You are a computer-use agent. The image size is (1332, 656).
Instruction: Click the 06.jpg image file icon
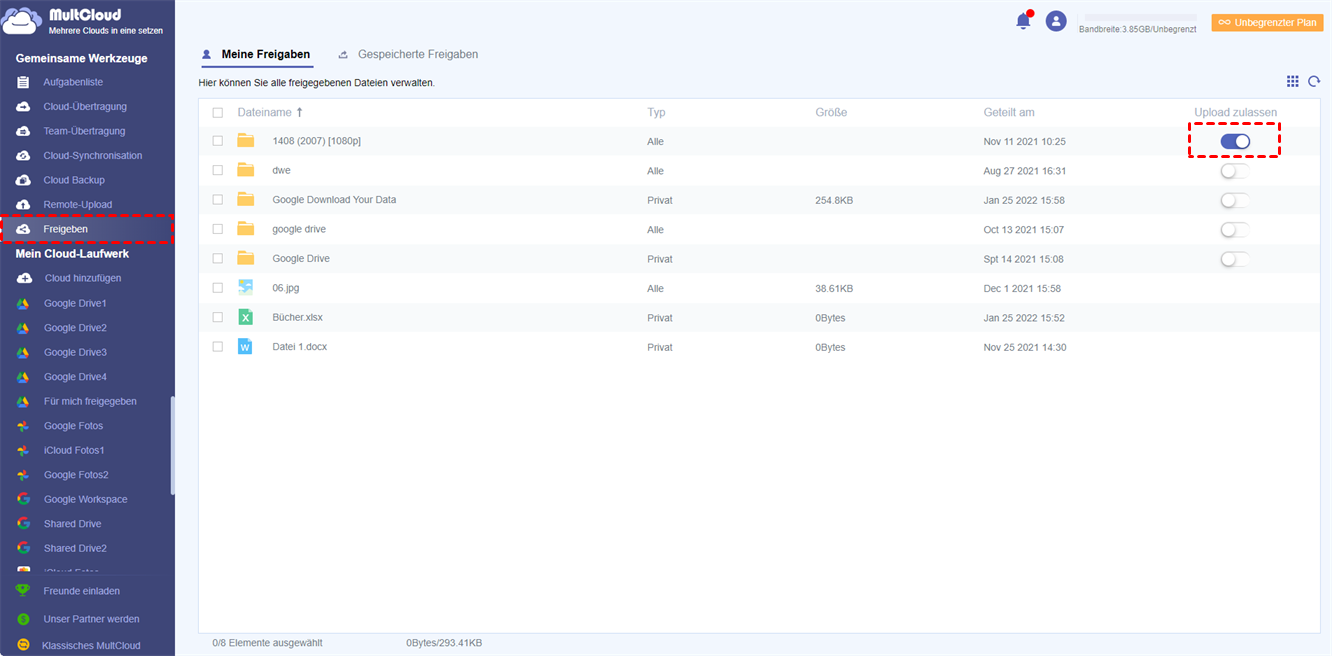245,288
